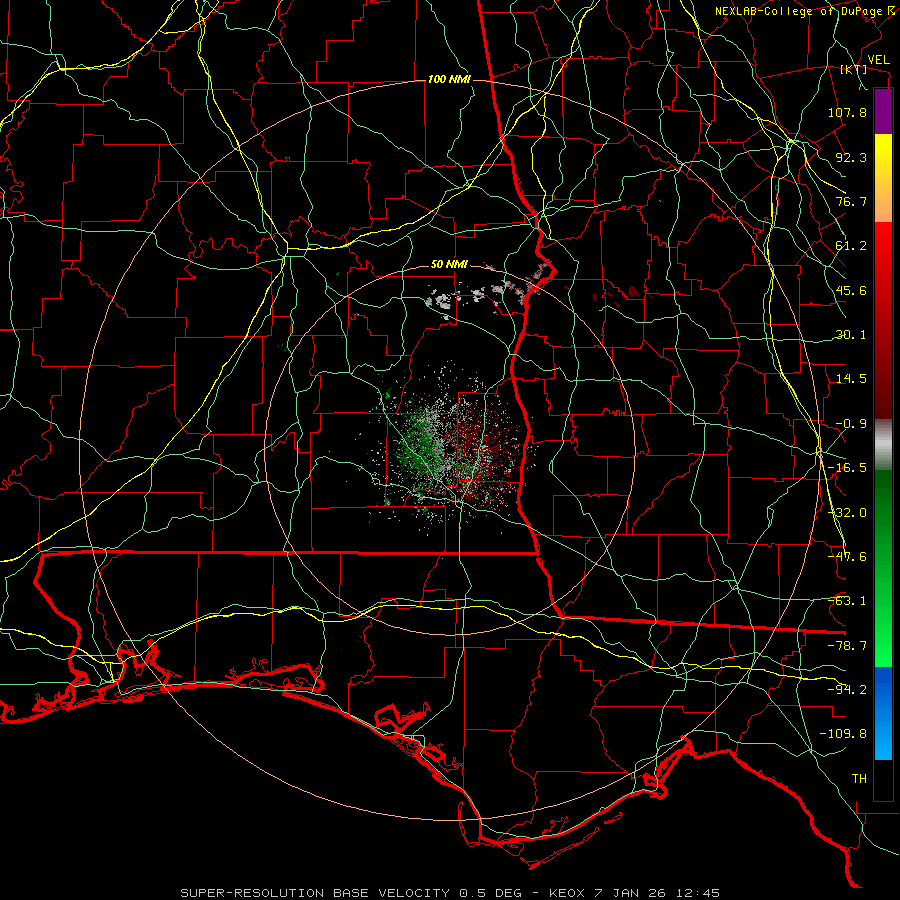Click the 45.6 velocity scale value
Viewport: 900px width, 900px height.
click(x=851, y=290)
